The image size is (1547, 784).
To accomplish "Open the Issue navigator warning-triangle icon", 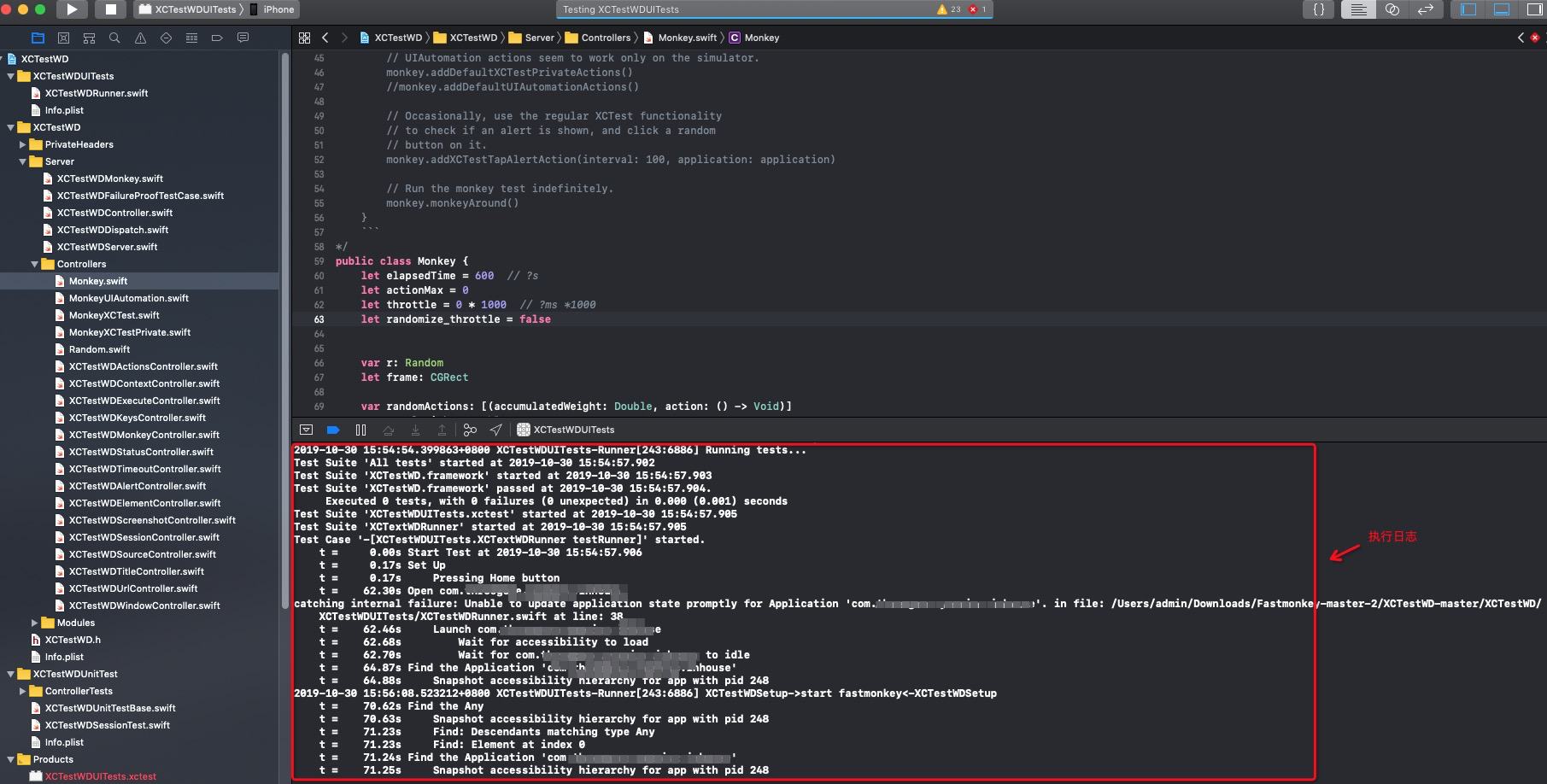I will [x=140, y=38].
